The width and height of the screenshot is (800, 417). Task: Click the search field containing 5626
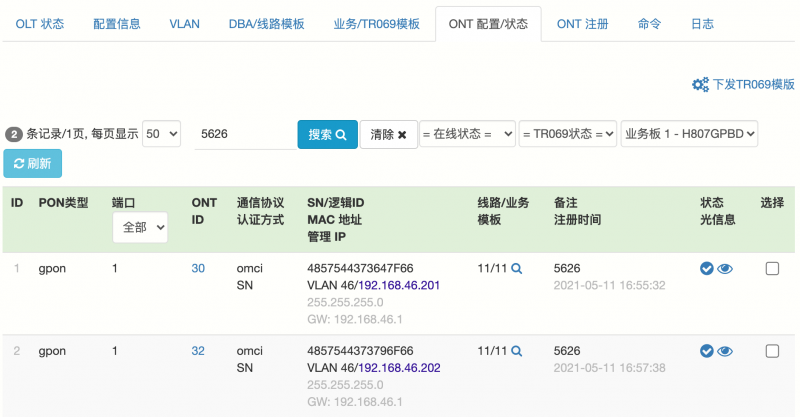(245, 134)
